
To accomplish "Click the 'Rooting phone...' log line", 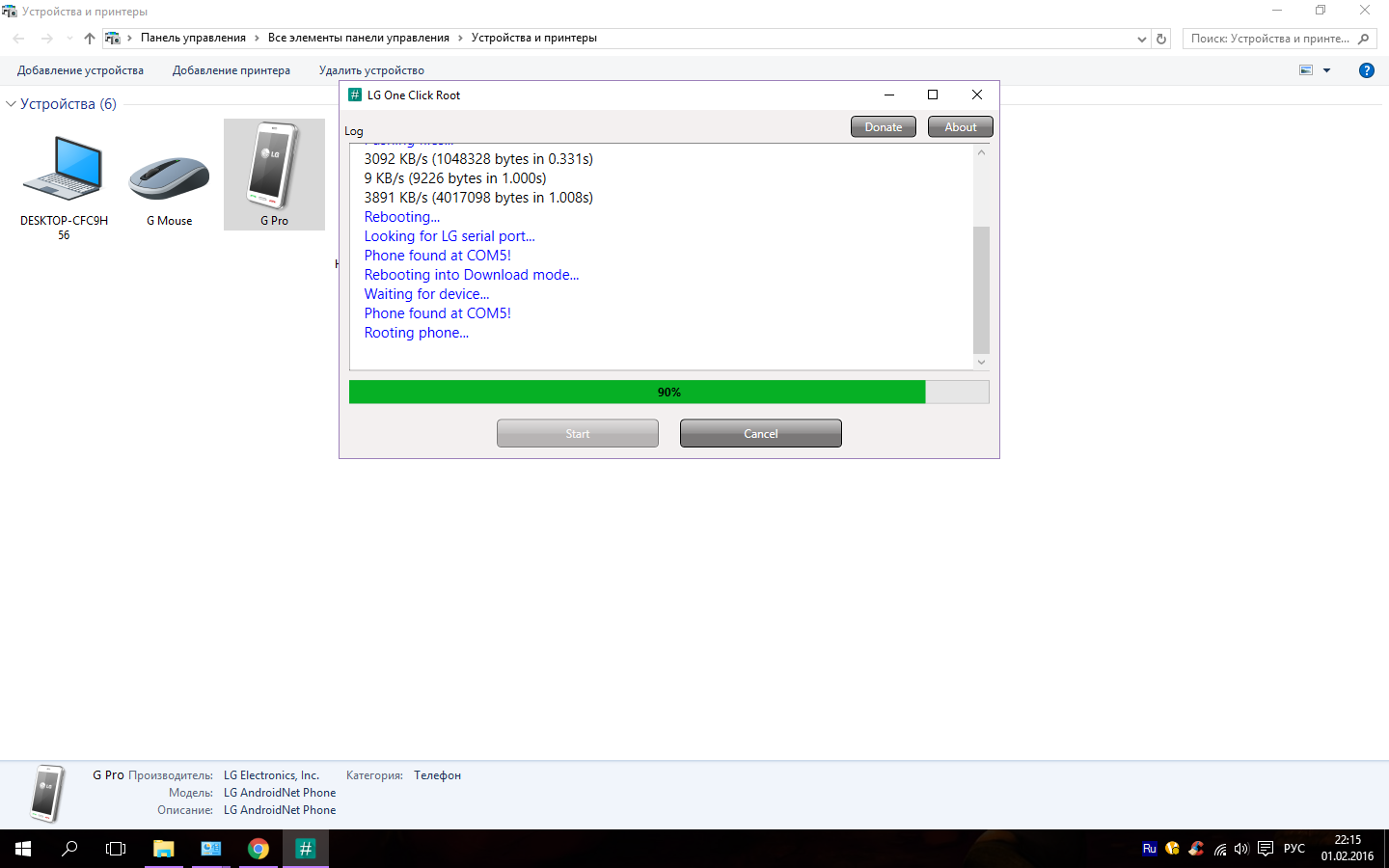I will click(417, 333).
